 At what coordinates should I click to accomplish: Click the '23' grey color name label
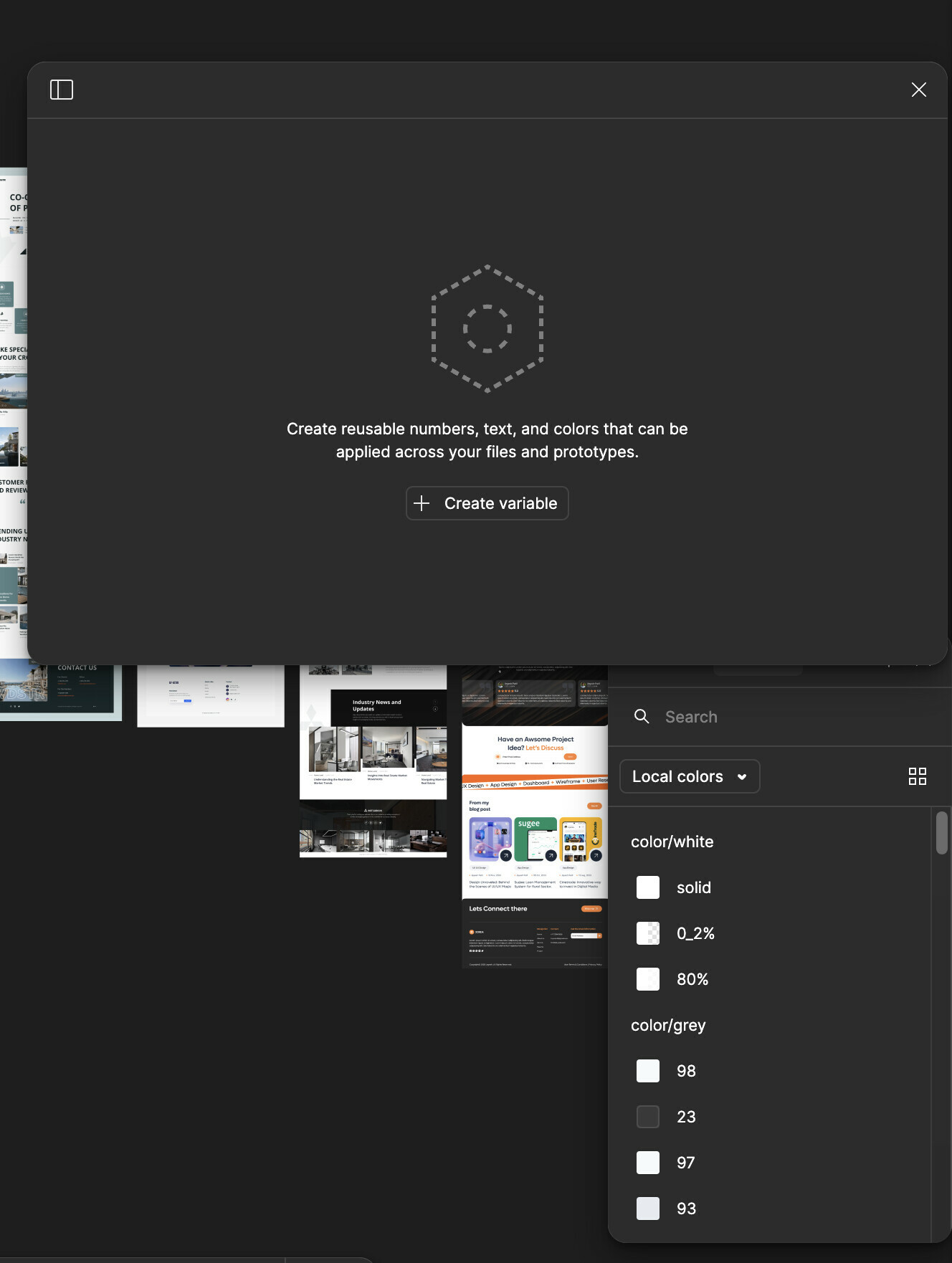pos(686,1117)
